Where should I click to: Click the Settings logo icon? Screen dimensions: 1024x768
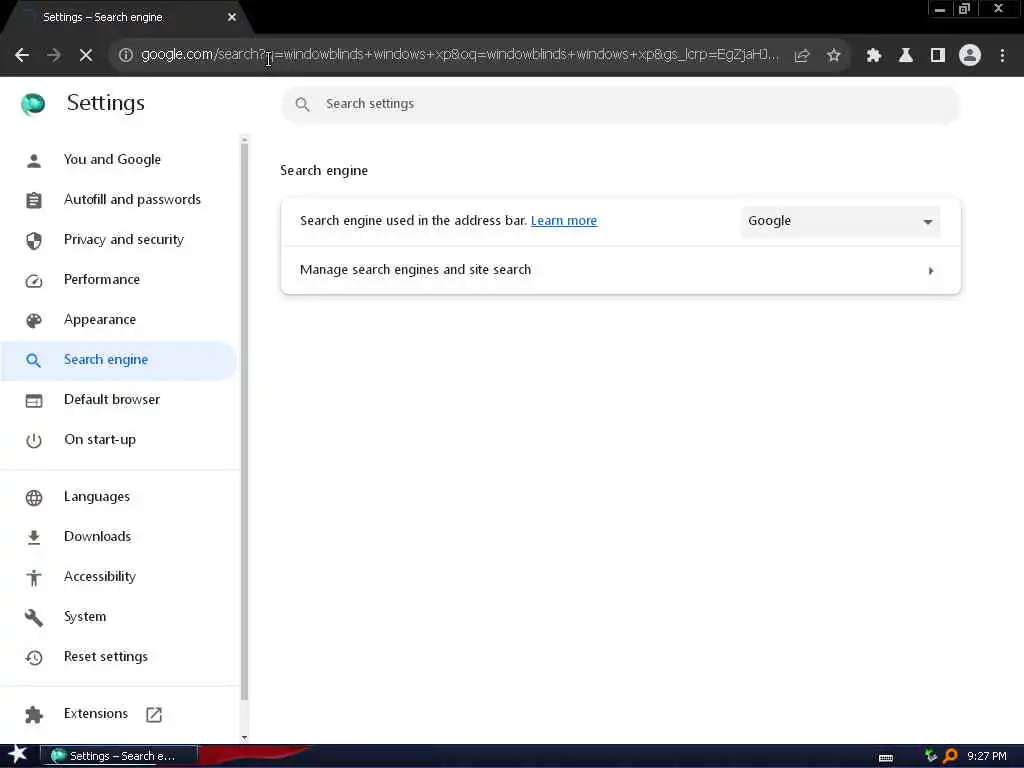(33, 103)
